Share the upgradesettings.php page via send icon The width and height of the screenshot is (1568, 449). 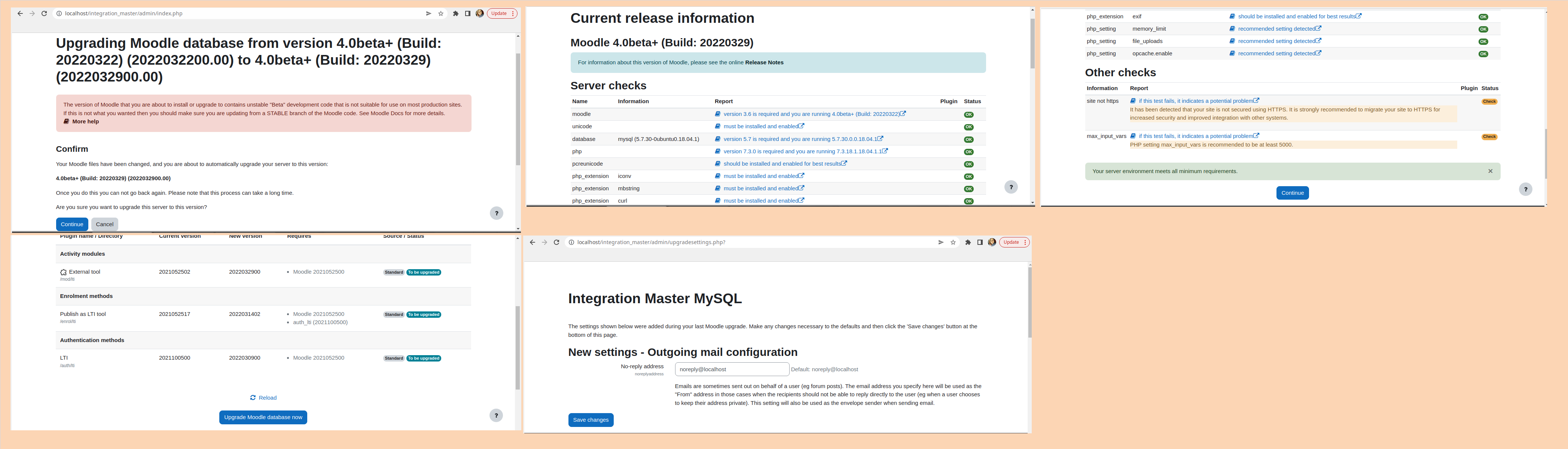point(941,242)
